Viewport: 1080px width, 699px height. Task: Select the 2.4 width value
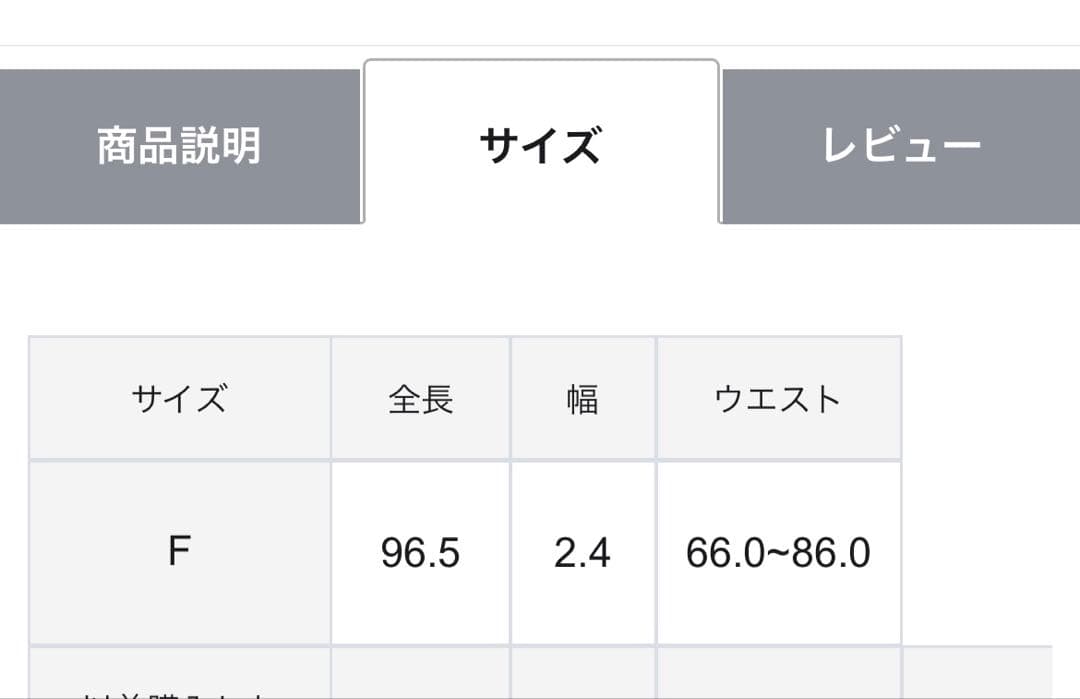point(582,552)
